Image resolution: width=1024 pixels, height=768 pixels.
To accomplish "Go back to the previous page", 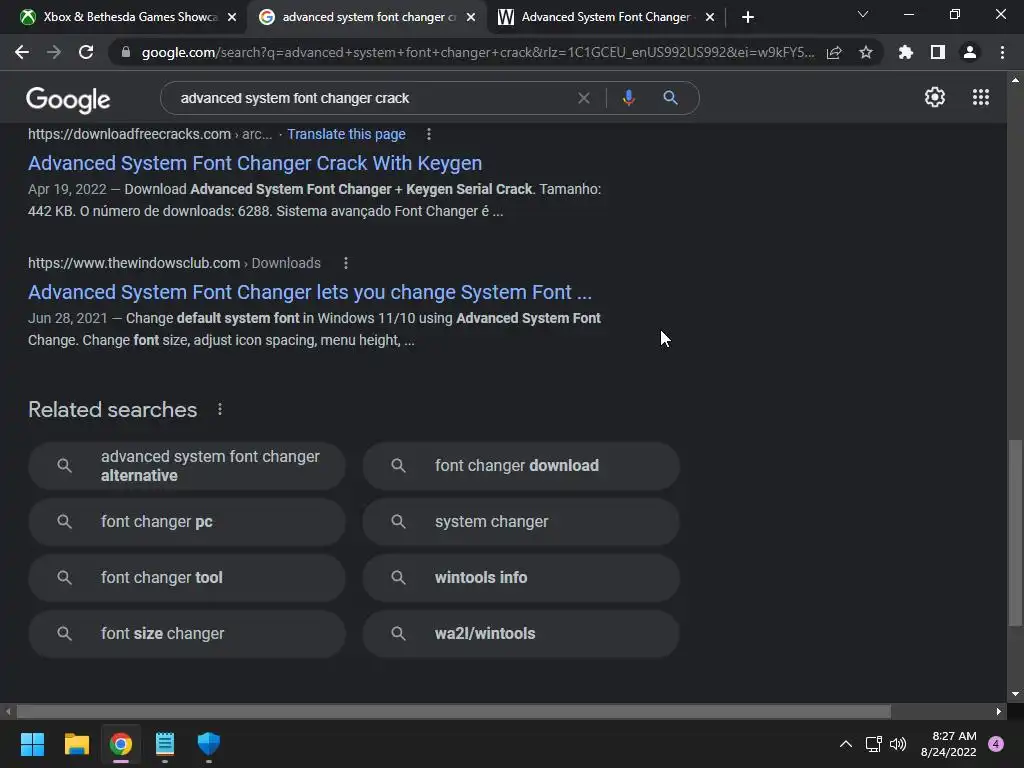I will [22, 52].
